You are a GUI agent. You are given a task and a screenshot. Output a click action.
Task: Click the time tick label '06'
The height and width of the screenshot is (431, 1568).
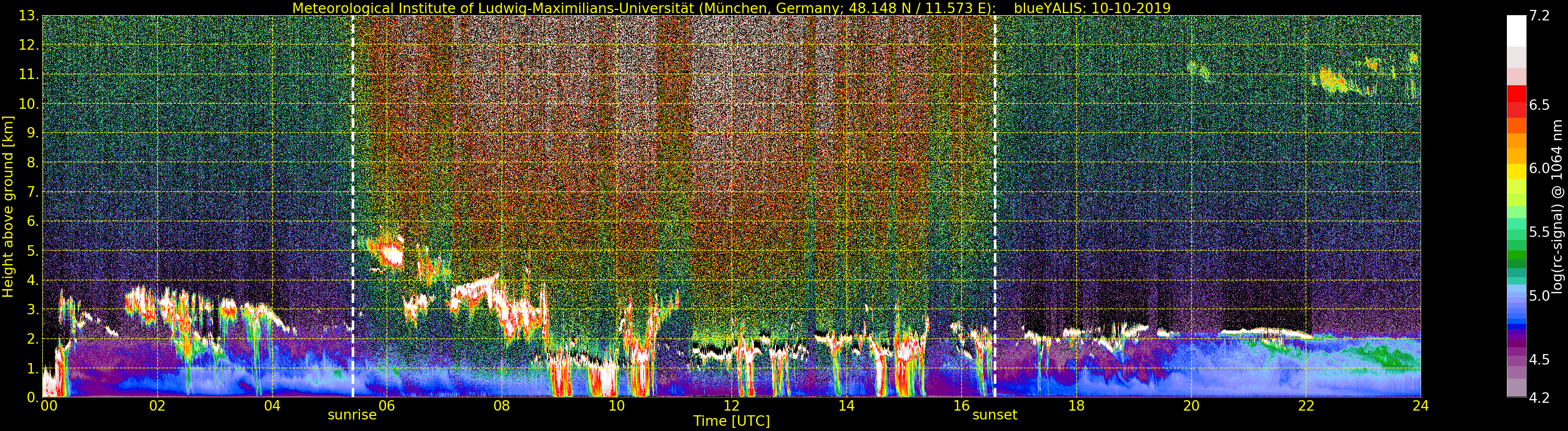[387, 406]
